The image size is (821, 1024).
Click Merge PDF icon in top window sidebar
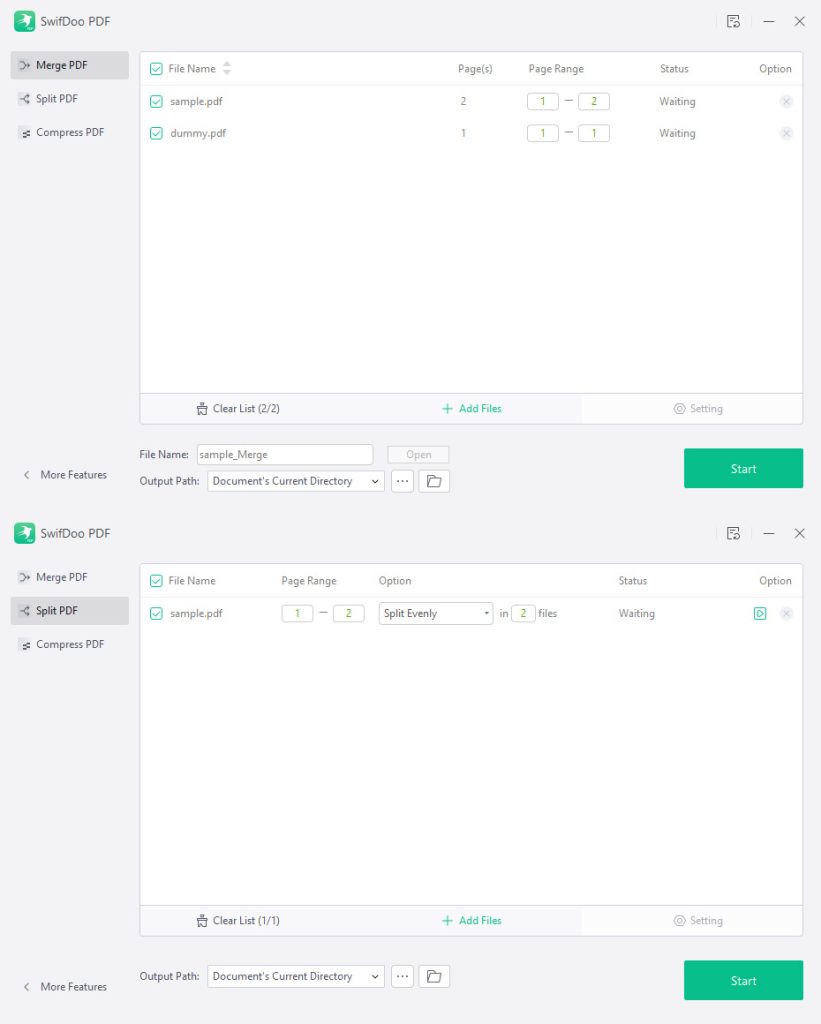(x=25, y=65)
